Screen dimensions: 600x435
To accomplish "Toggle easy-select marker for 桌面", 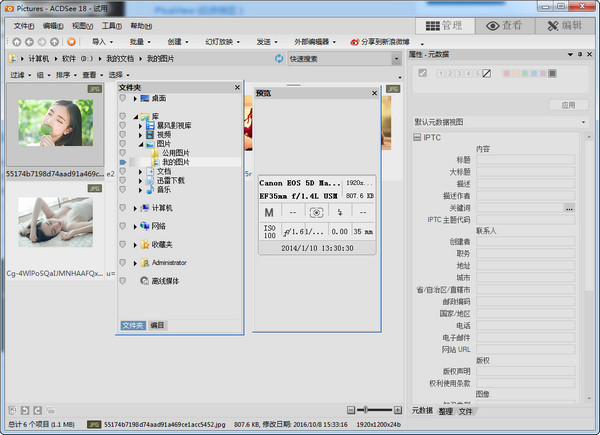I will point(122,98).
